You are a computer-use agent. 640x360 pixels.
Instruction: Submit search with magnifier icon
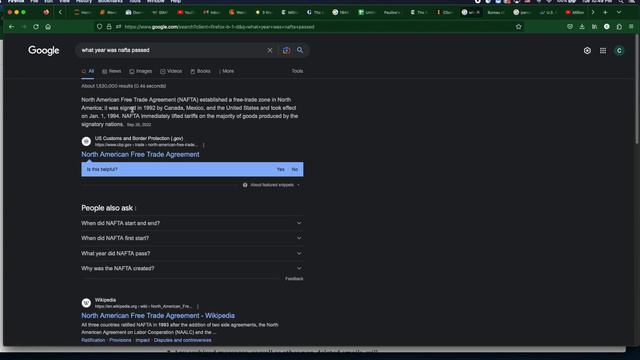(300, 50)
